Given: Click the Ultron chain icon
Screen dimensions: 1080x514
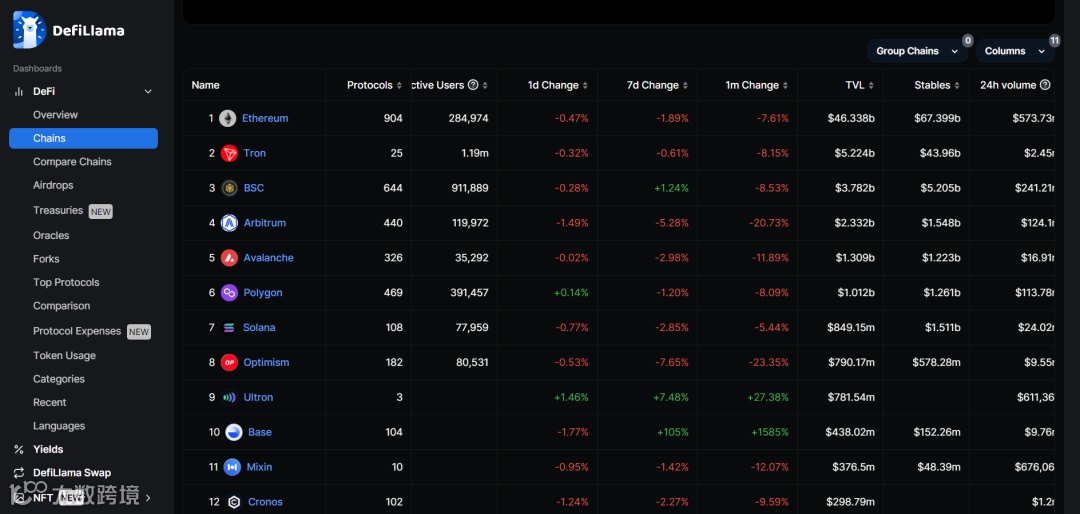Looking at the screenshot, I should pos(229,398).
